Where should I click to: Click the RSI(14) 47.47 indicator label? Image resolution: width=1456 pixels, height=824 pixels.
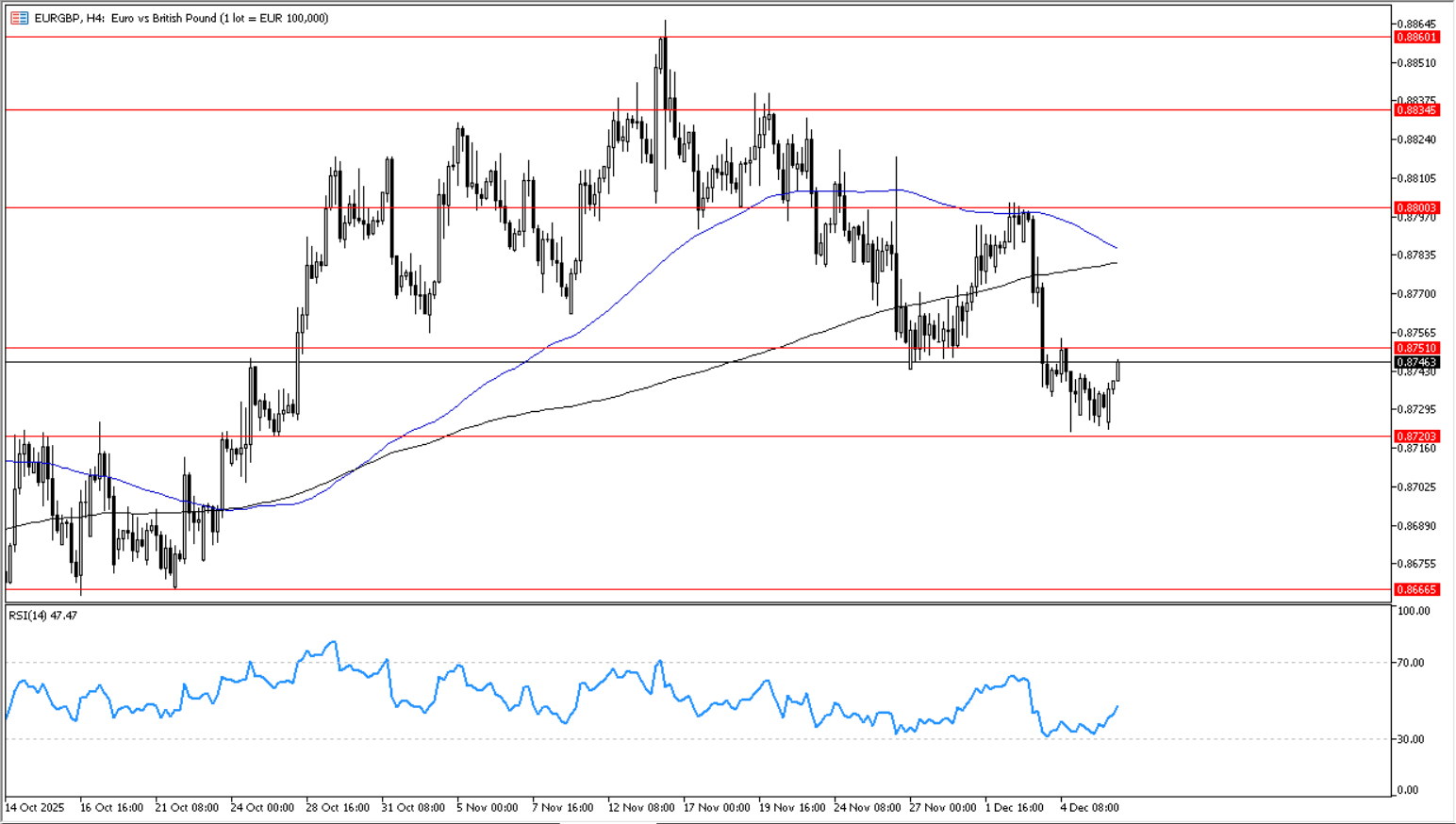pyautogui.click(x=43, y=616)
